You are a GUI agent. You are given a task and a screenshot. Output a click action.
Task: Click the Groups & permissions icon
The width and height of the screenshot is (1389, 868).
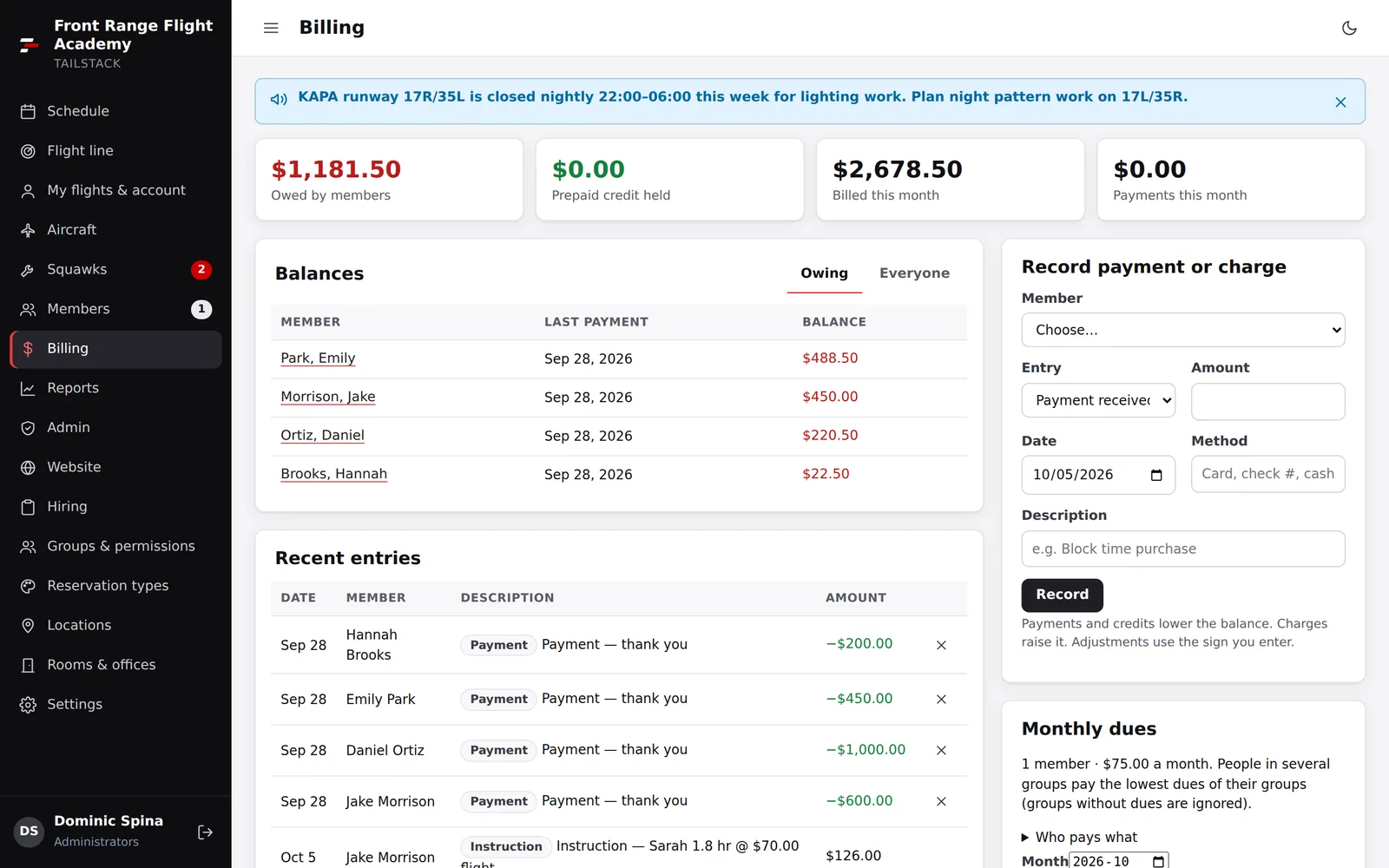point(28,546)
